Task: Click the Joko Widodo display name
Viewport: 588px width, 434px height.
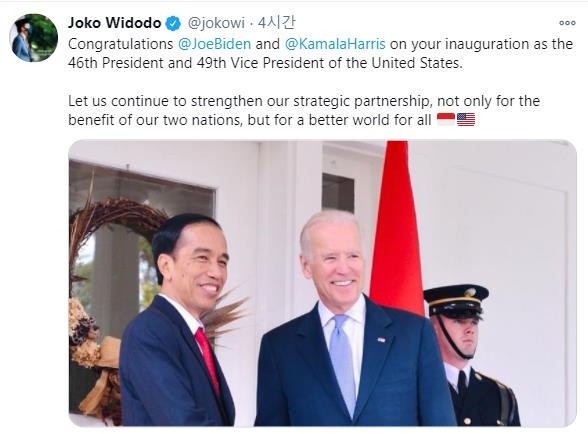Action: click(x=114, y=23)
